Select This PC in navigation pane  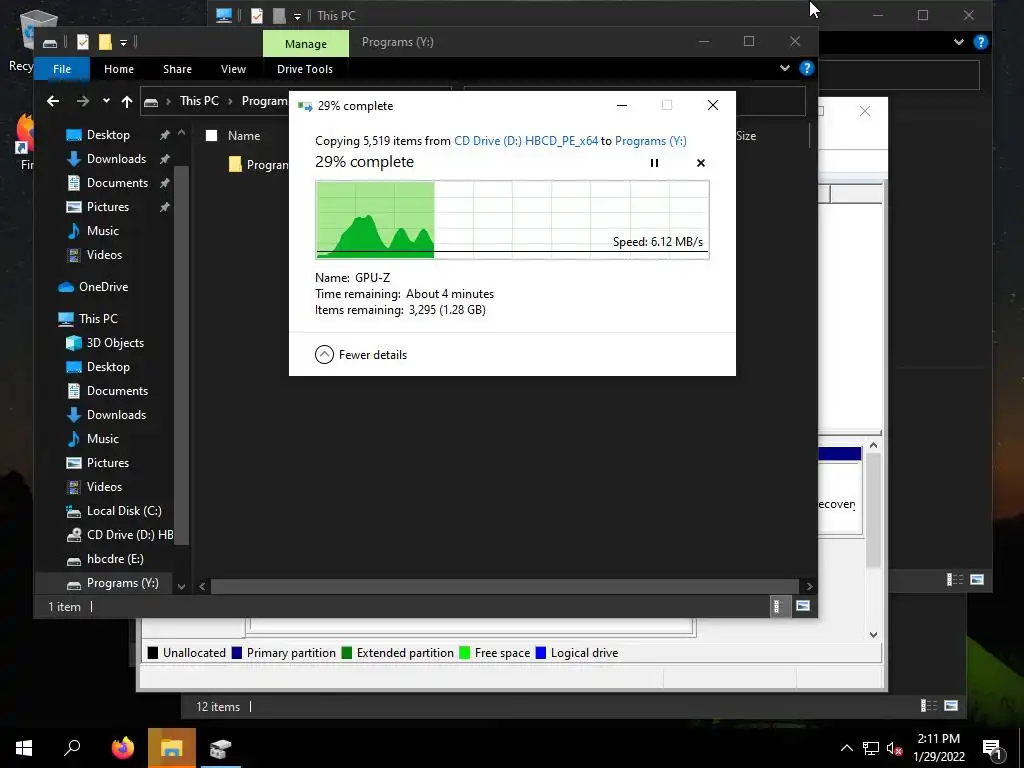[98, 319]
